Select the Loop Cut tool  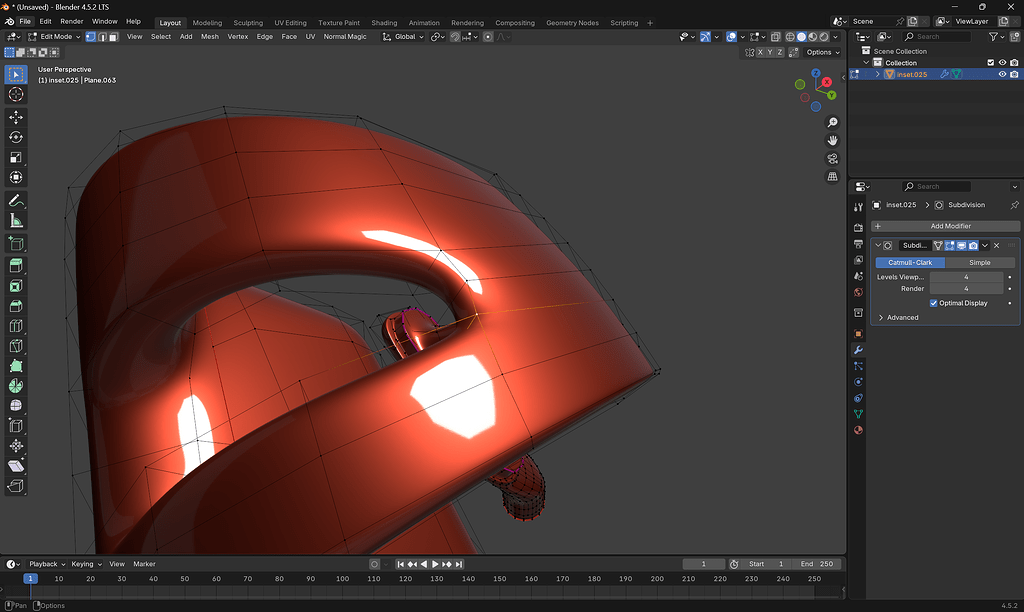click(16, 326)
